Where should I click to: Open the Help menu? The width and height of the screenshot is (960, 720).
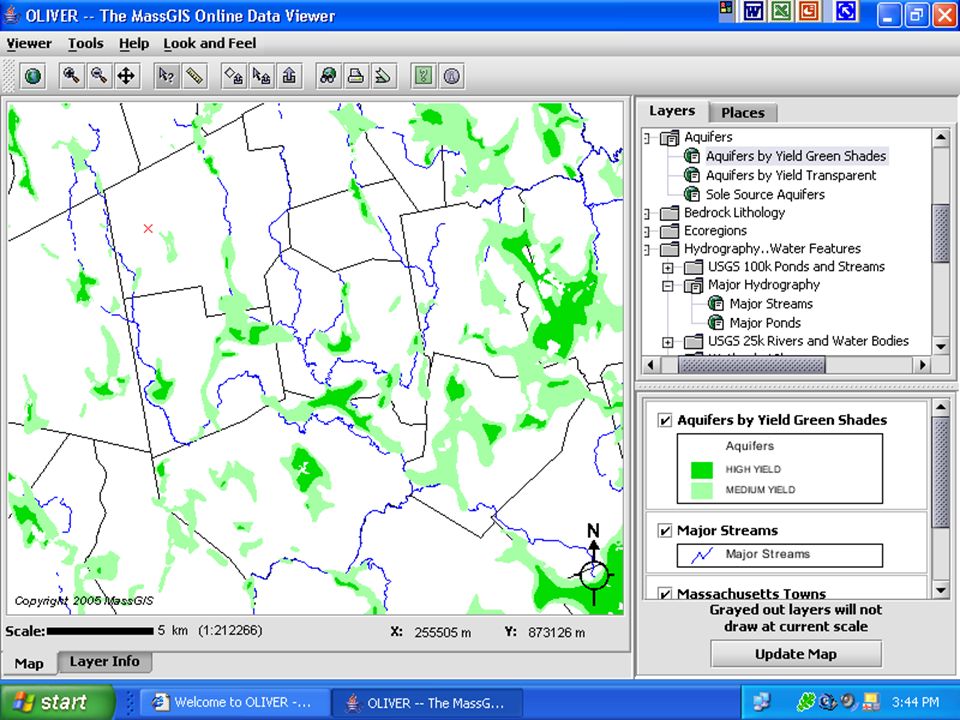(134, 43)
